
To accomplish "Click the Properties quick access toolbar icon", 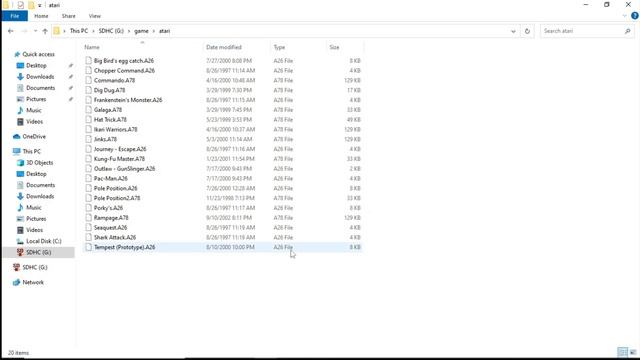I will tap(20, 5).
